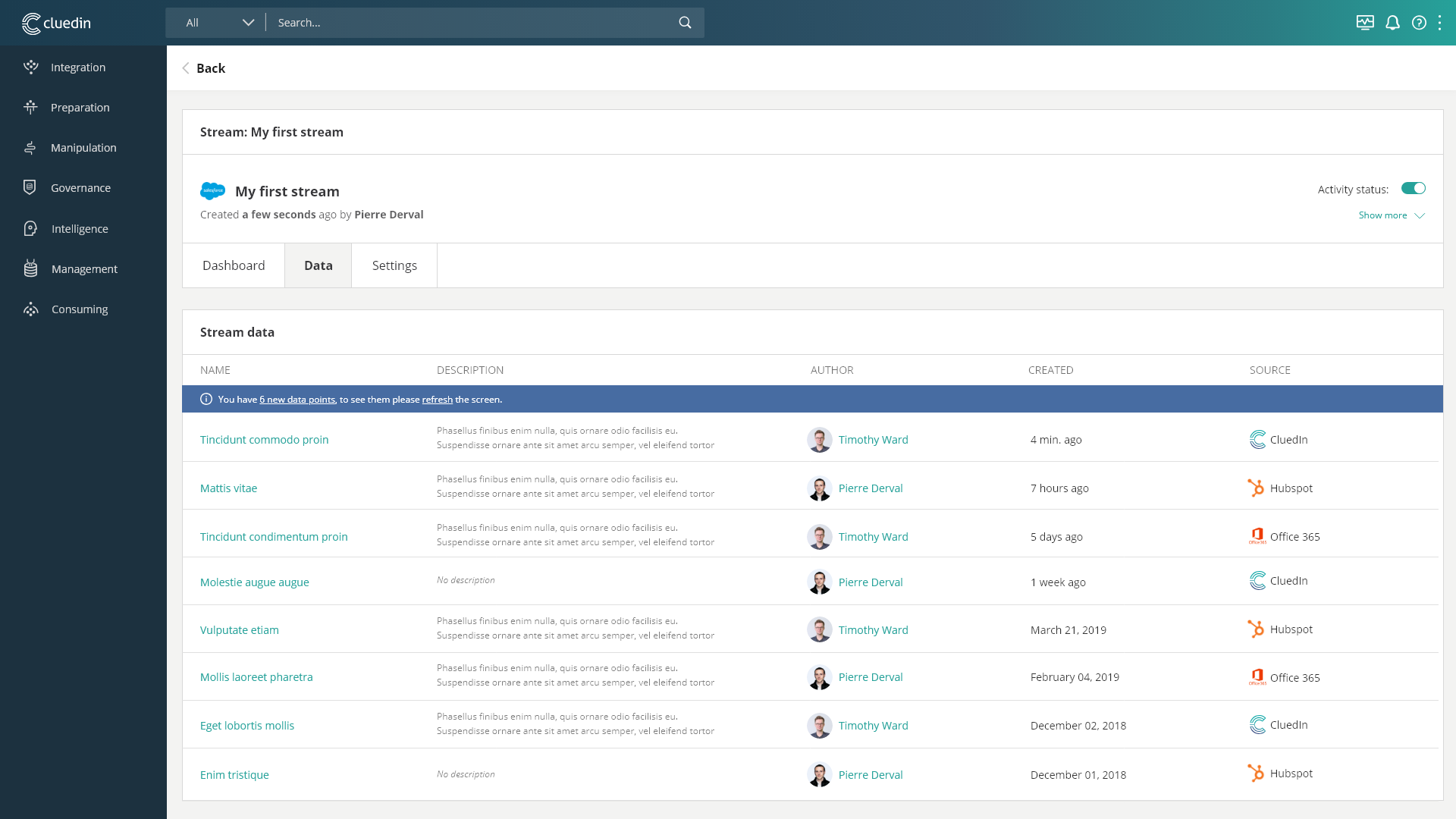The width and height of the screenshot is (1456, 819).
Task: Open Governance in sidebar menu
Action: 80,187
